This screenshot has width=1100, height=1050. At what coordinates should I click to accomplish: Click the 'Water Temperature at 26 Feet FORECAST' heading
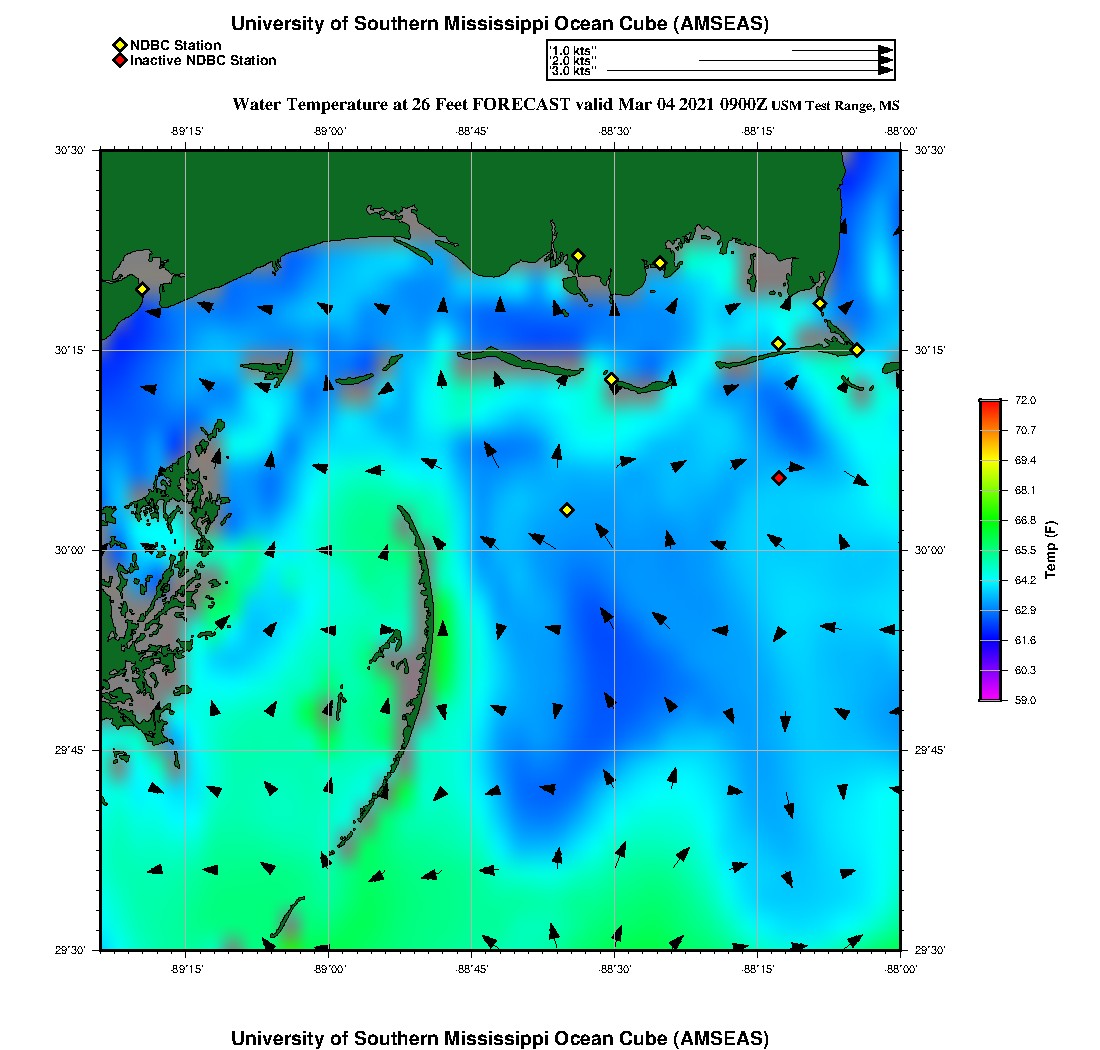pos(499,104)
